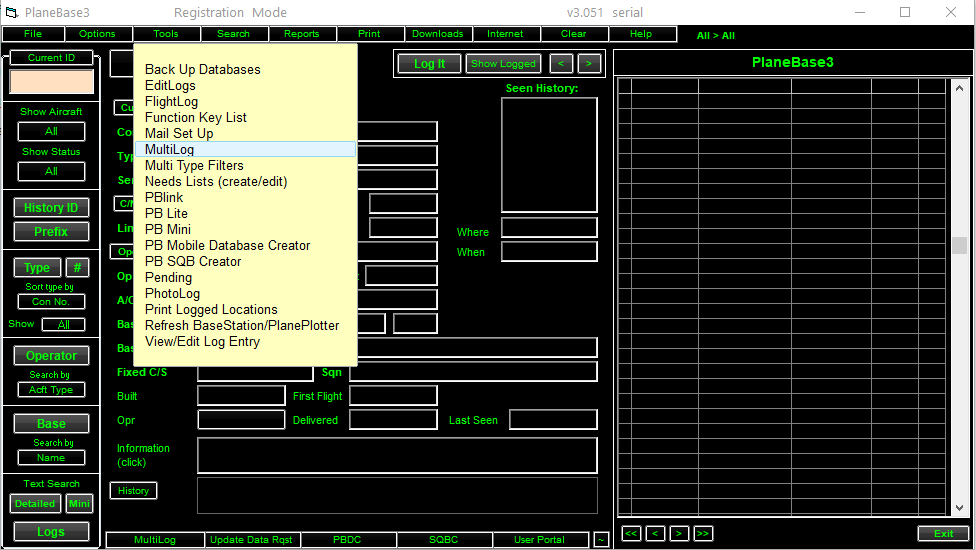Jump to last record with '>>' button
The height and width of the screenshot is (550, 976).
tap(703, 533)
